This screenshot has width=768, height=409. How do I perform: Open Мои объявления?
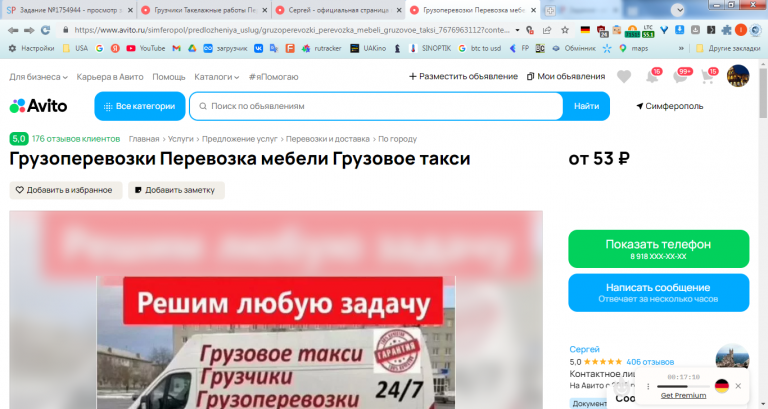(566, 76)
